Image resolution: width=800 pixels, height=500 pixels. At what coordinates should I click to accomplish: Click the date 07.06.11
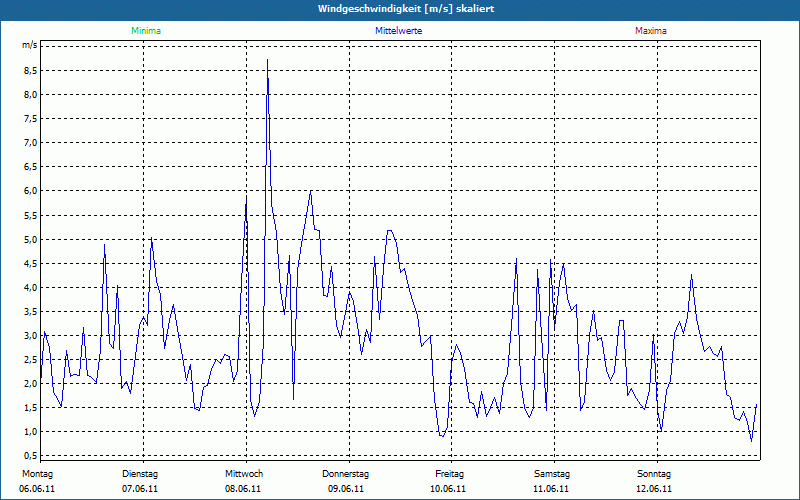[x=140, y=489]
